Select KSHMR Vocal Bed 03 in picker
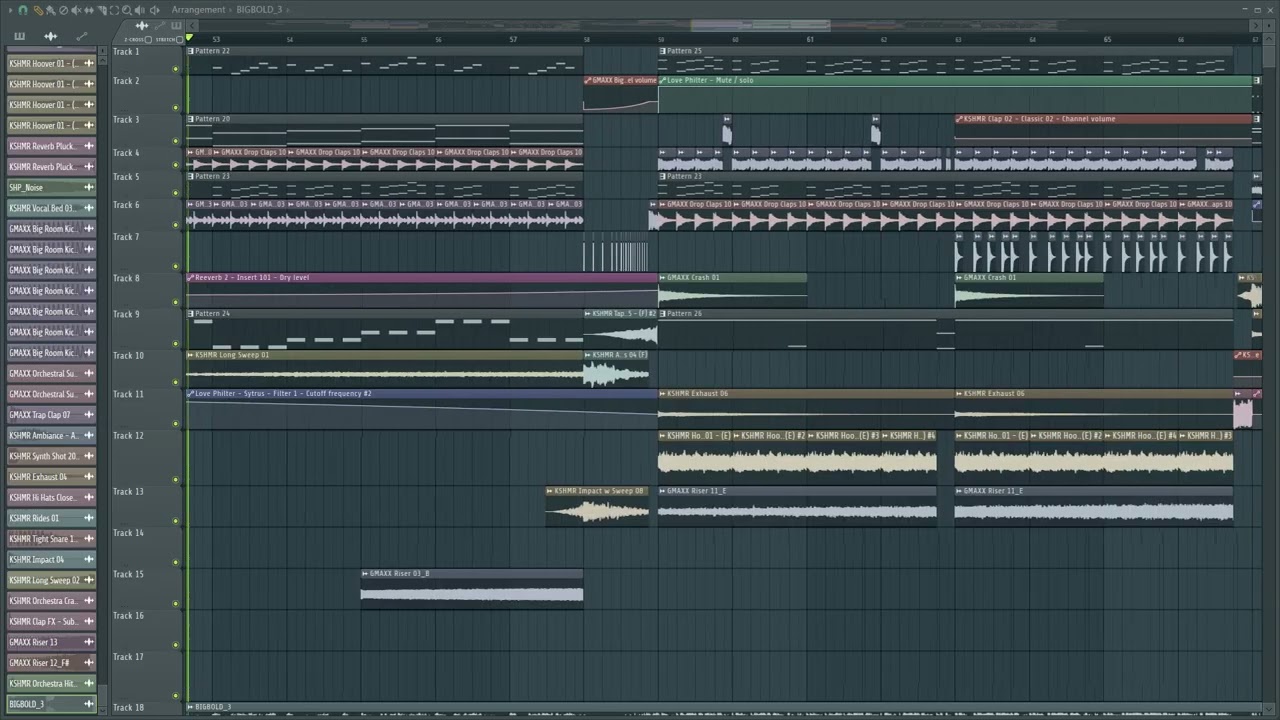This screenshot has width=1280, height=720. pos(52,208)
